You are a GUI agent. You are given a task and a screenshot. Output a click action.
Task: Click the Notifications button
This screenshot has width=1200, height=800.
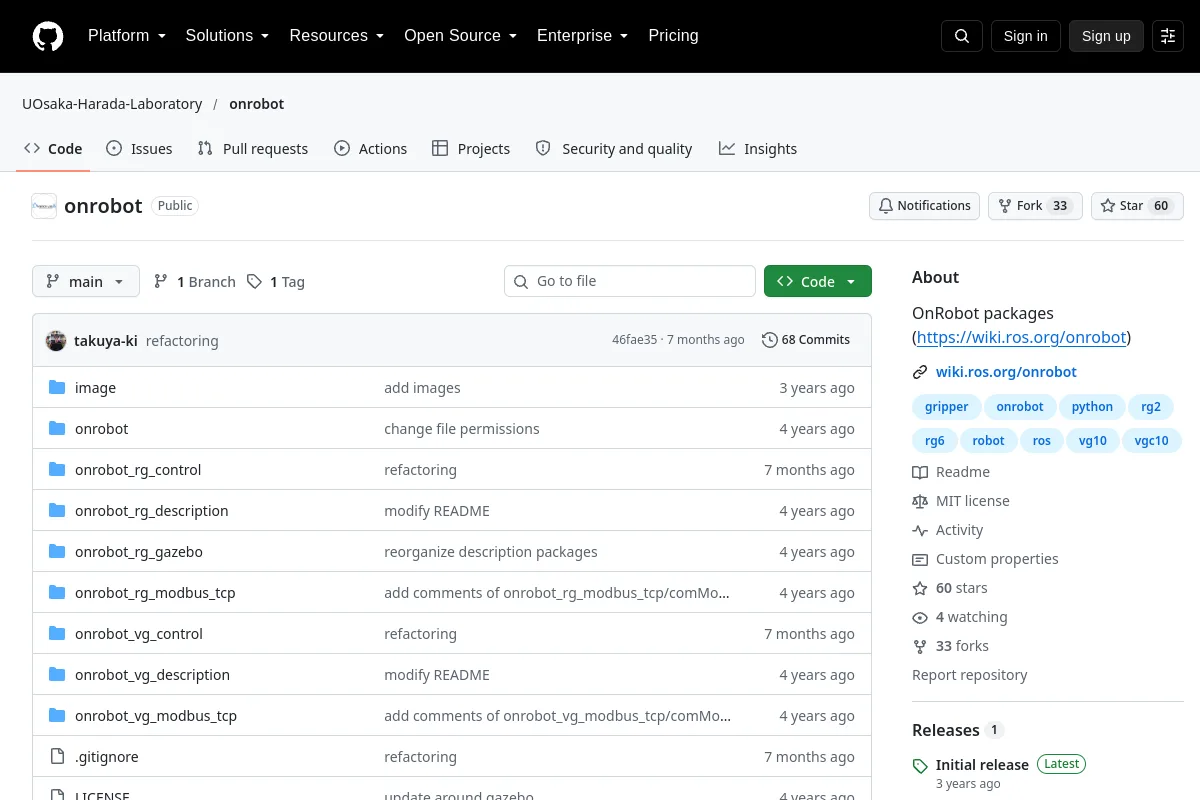[924, 206]
